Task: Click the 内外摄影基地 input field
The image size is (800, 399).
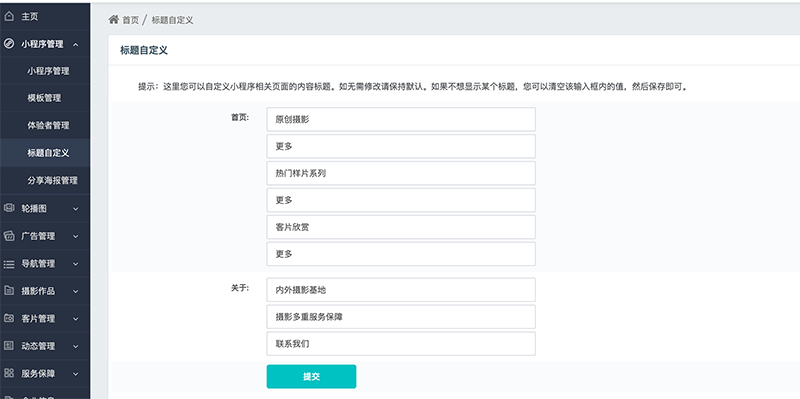Action: tap(401, 290)
